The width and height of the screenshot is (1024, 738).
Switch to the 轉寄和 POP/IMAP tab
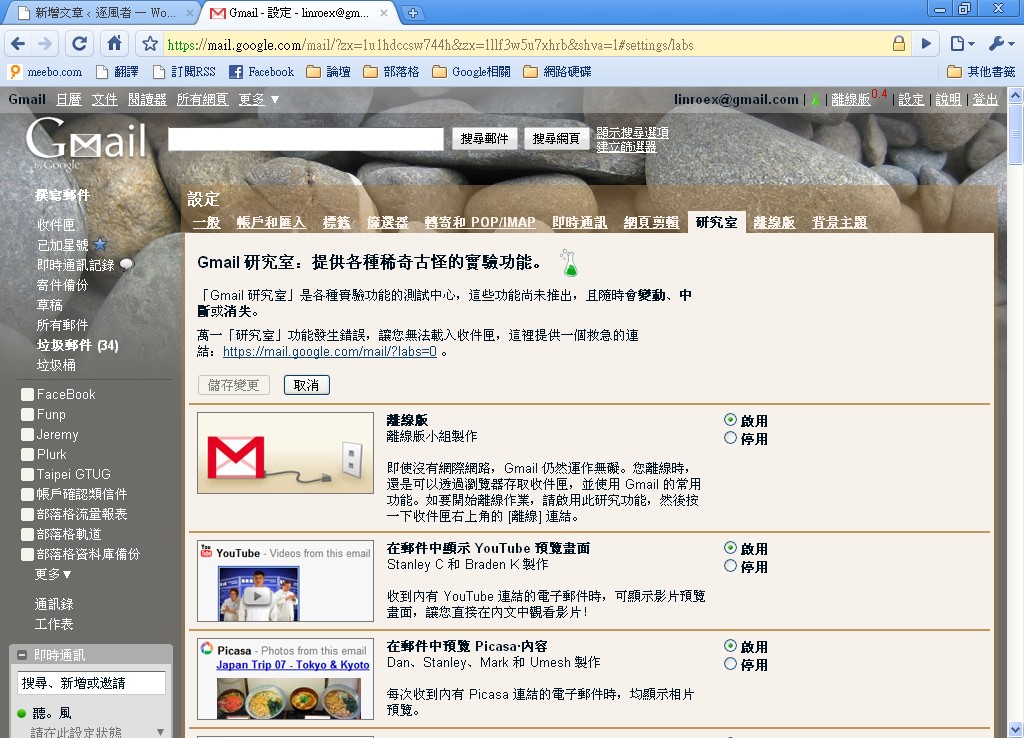point(480,223)
